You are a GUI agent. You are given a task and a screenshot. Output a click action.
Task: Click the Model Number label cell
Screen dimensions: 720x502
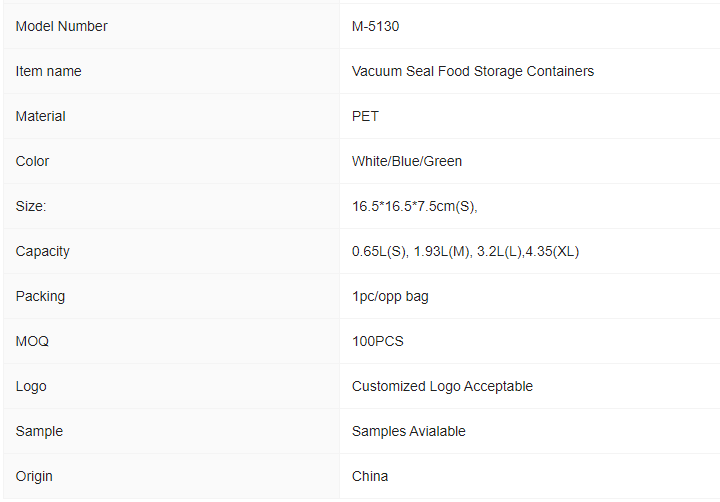pyautogui.click(x=171, y=26)
